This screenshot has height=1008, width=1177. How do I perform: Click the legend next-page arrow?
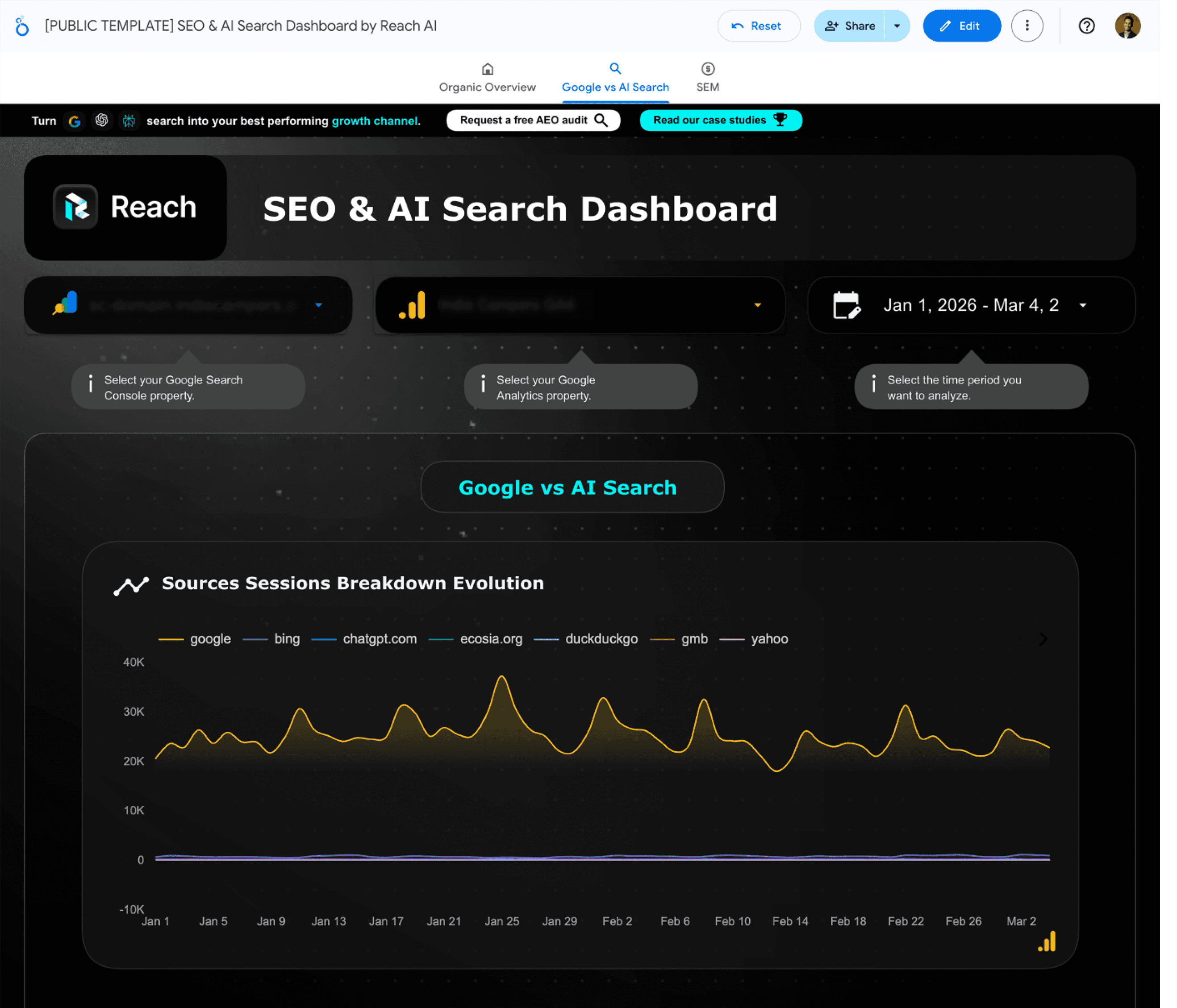point(1043,639)
